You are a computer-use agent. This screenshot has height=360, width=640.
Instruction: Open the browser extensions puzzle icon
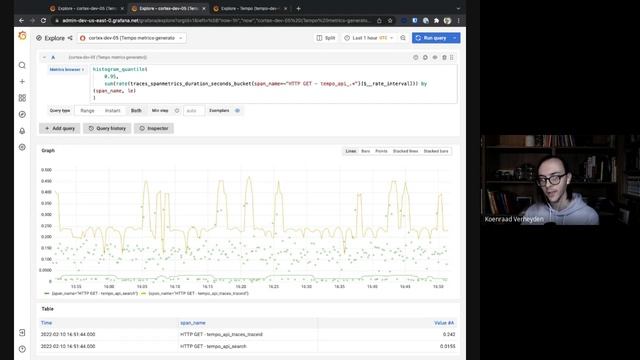click(x=436, y=20)
